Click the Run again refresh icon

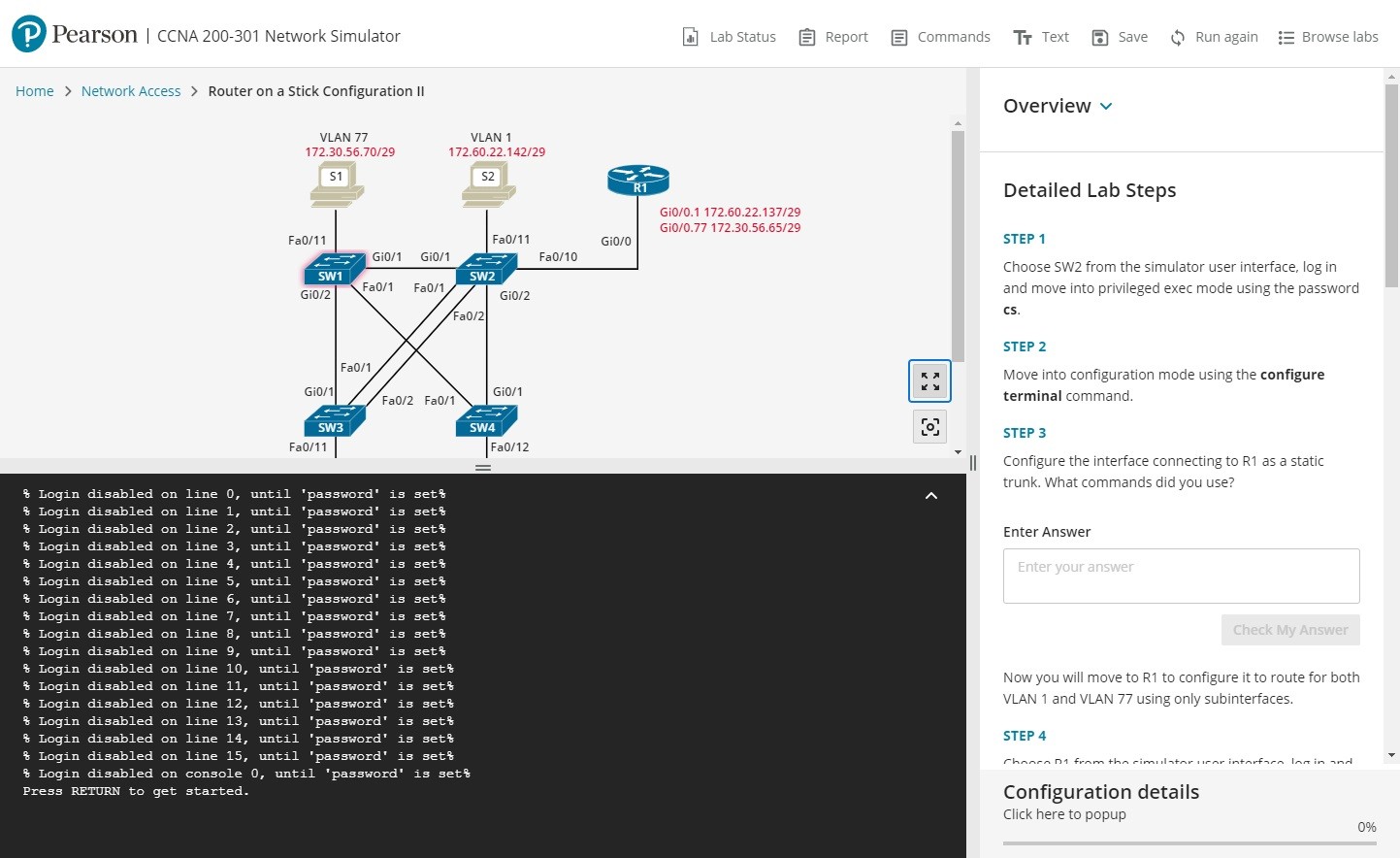[x=1178, y=38]
